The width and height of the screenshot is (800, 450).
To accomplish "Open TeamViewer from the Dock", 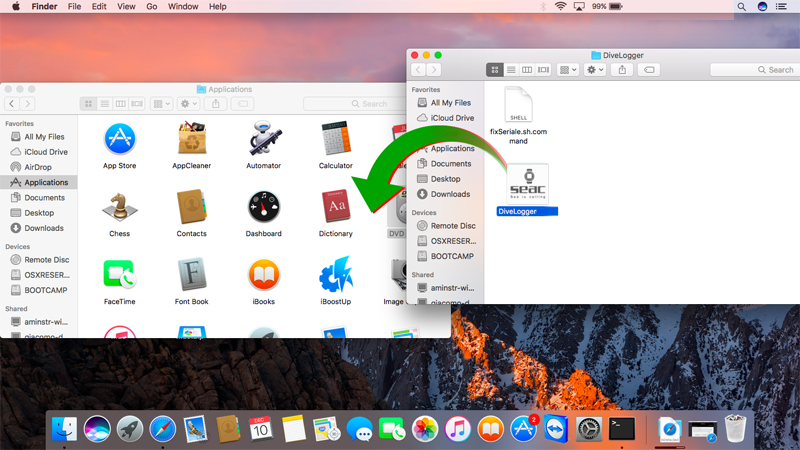I will click(556, 429).
